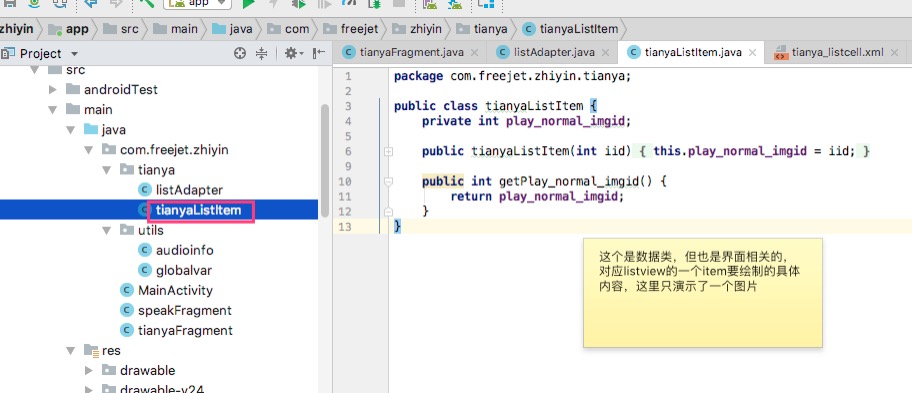Open listAdapter class in tree
This screenshot has width=912, height=393.
coord(181,190)
